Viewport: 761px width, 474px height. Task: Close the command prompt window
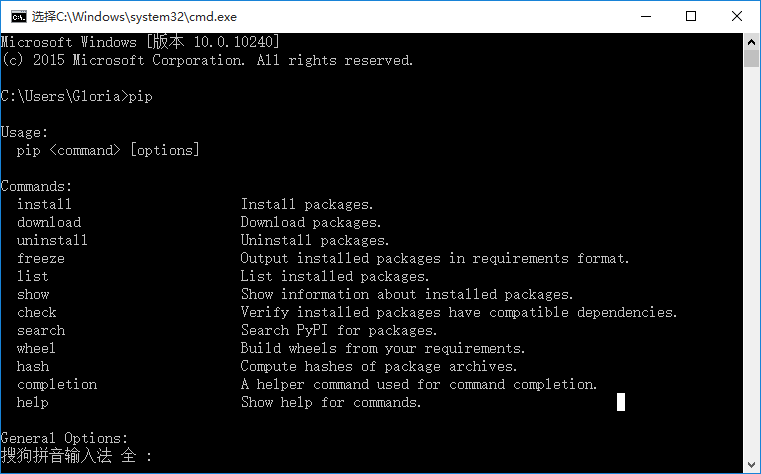[737, 16]
